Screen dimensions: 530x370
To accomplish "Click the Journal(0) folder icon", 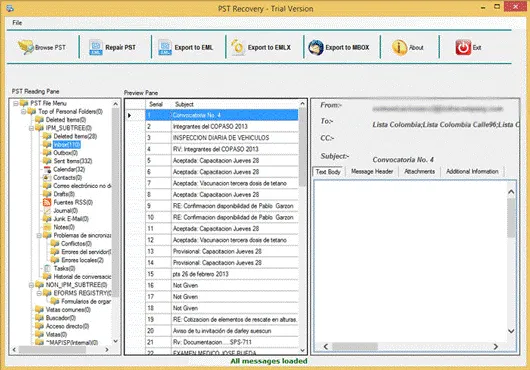I will coord(47,211).
